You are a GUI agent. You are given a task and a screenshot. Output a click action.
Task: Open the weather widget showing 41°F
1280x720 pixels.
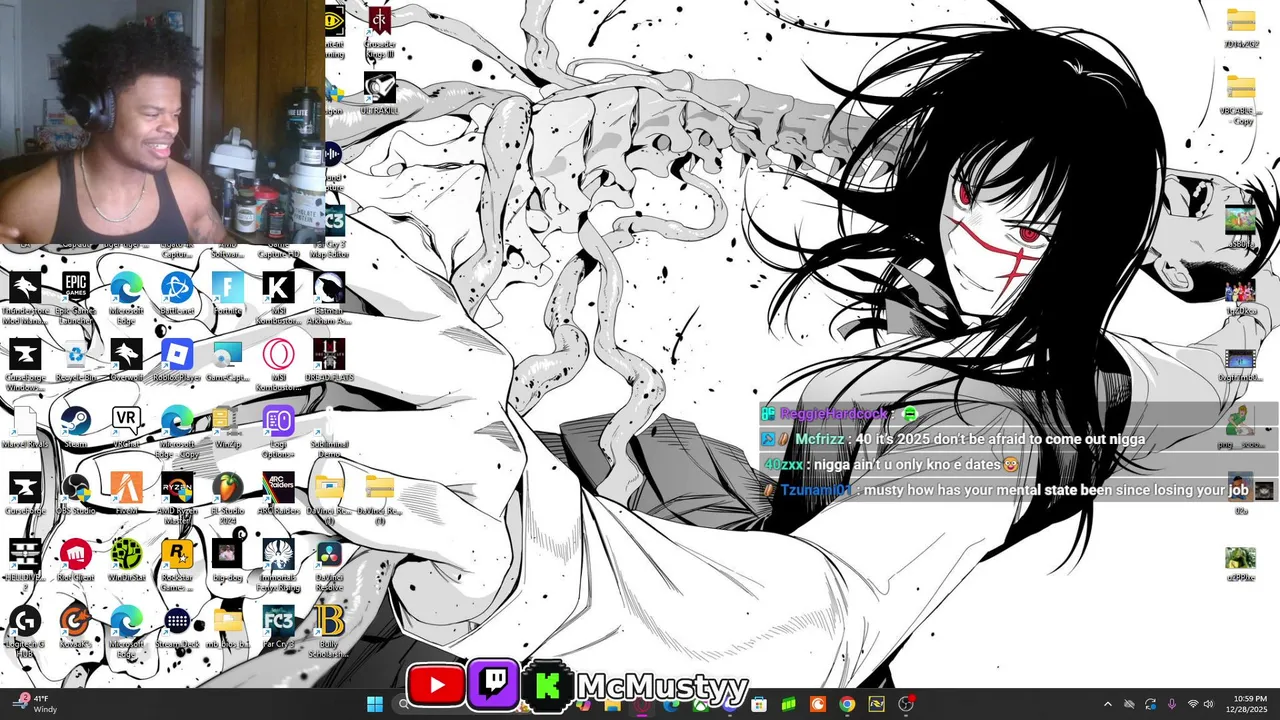pos(37,704)
